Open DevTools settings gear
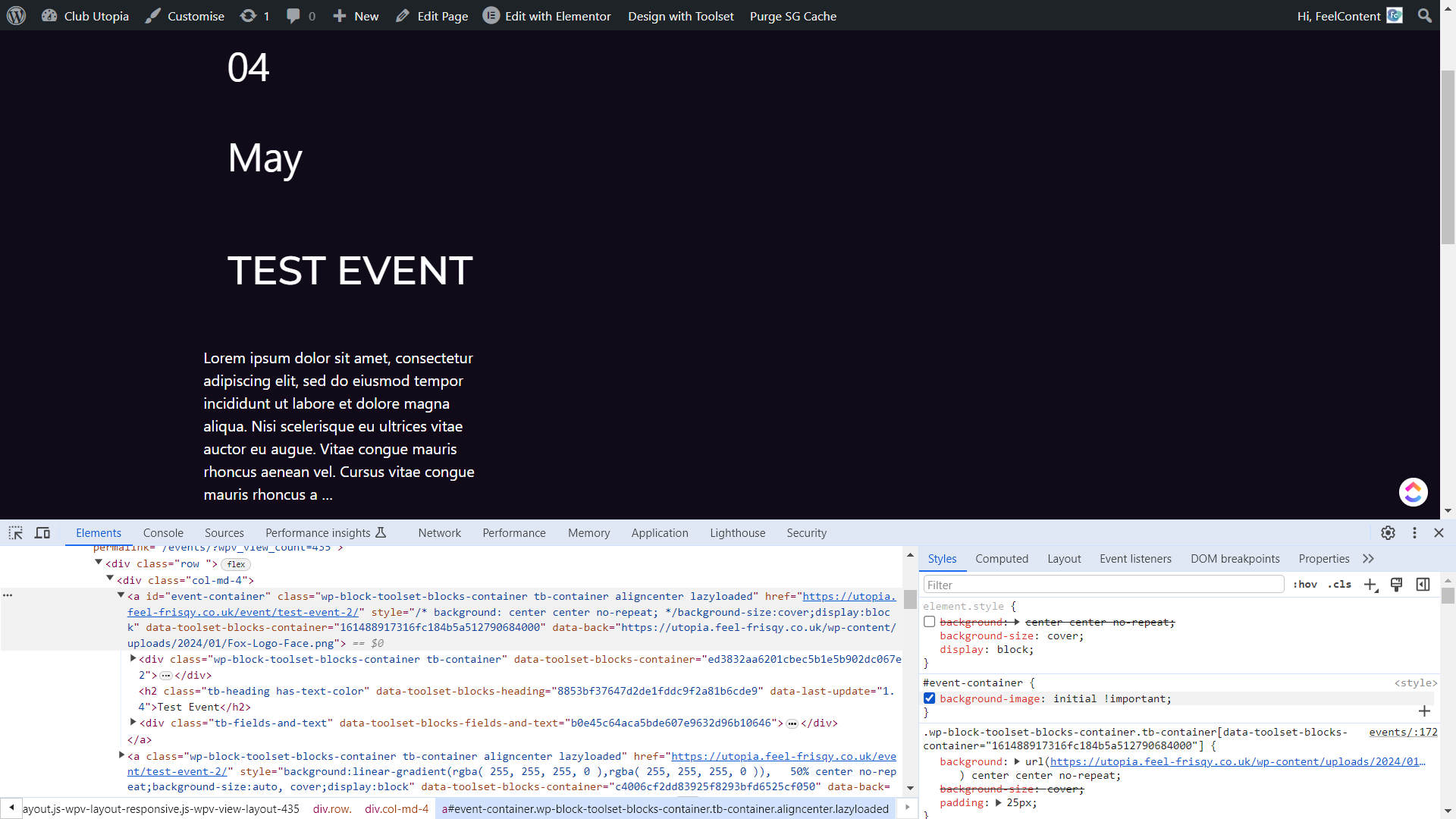Image resolution: width=1456 pixels, height=819 pixels. coord(1388,533)
